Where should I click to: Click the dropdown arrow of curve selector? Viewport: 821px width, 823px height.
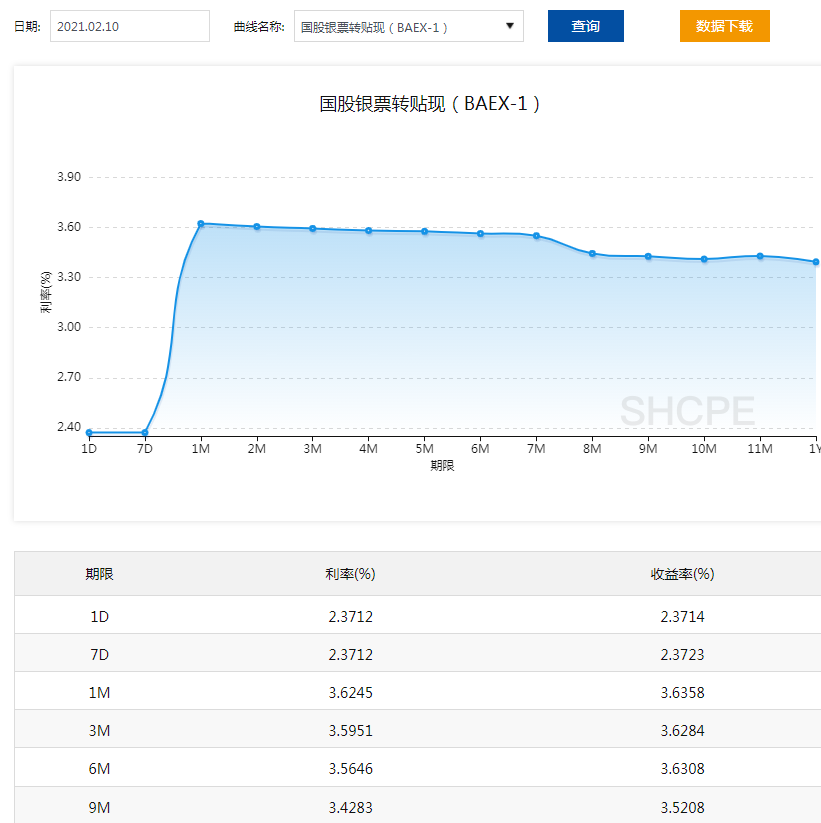point(509,26)
